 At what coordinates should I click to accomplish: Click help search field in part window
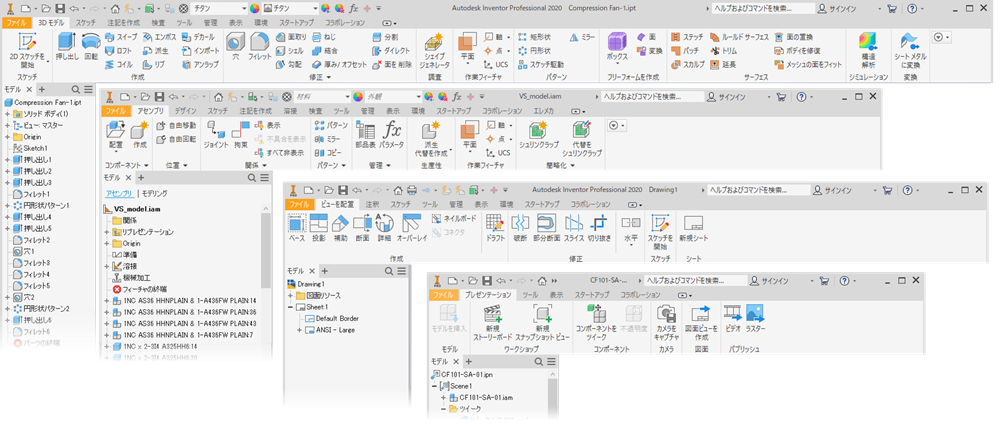click(x=763, y=8)
